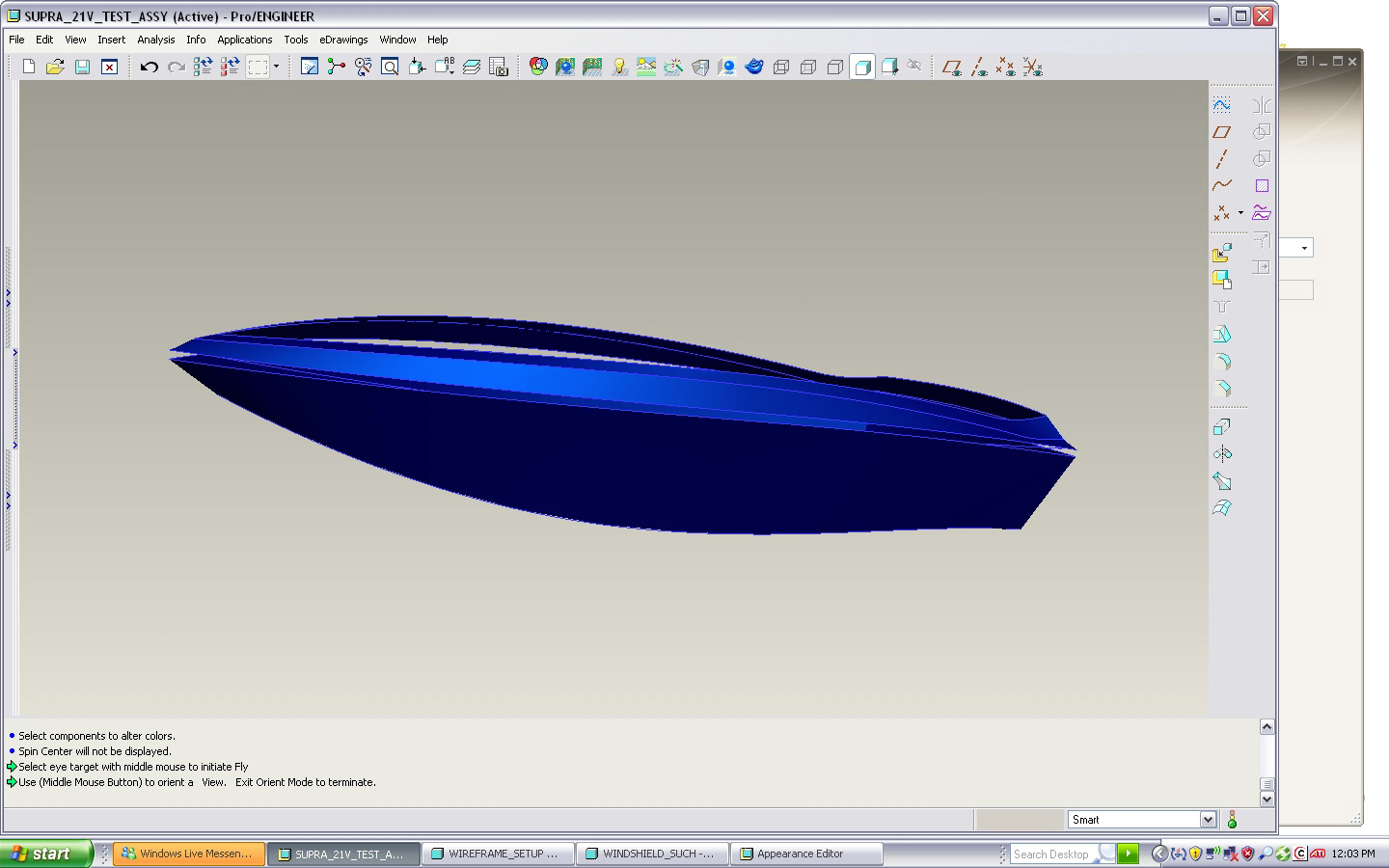Open the Tools menu

coord(296,40)
